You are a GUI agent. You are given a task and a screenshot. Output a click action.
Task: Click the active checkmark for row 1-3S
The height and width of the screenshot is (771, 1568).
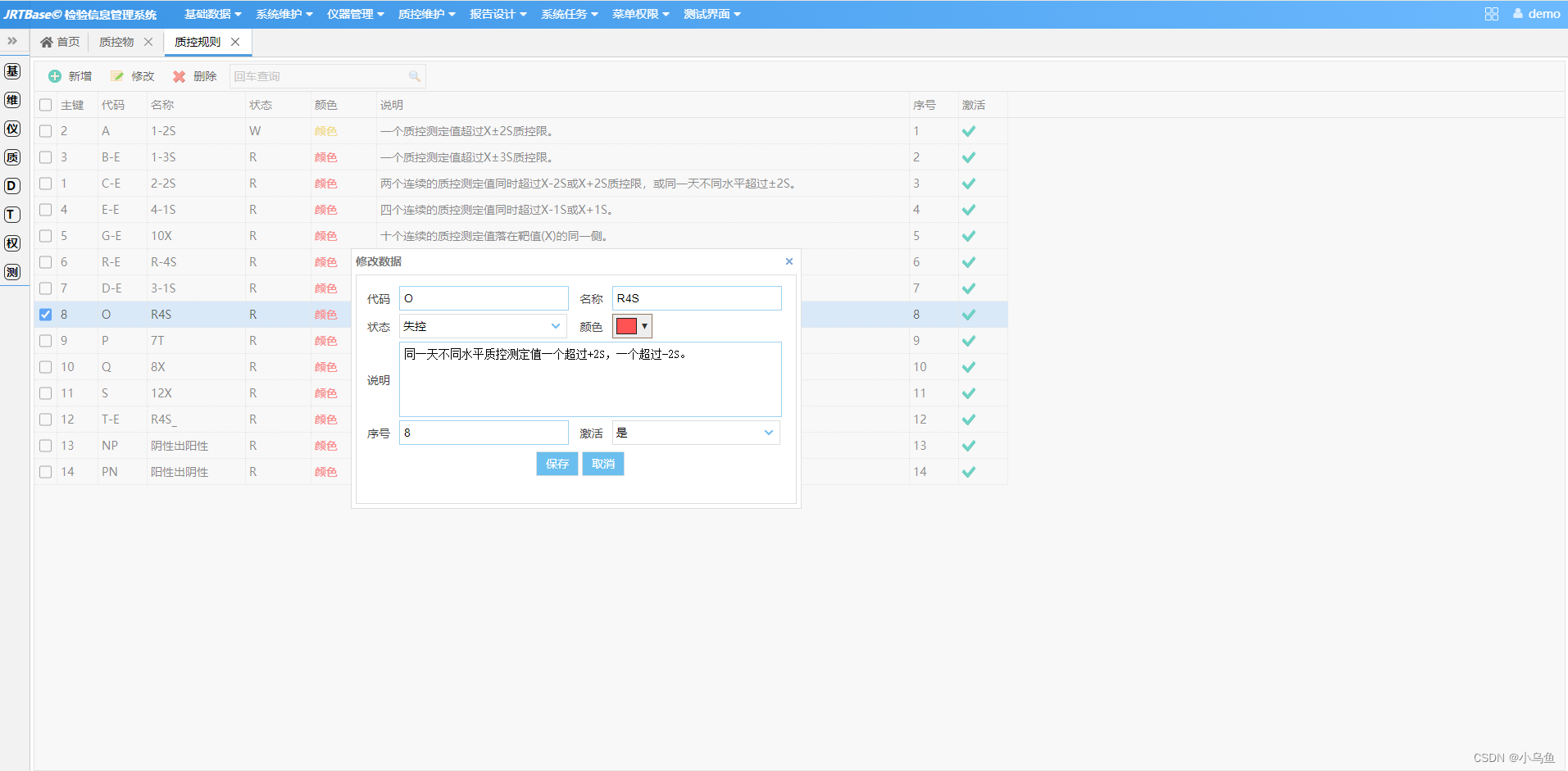point(969,157)
